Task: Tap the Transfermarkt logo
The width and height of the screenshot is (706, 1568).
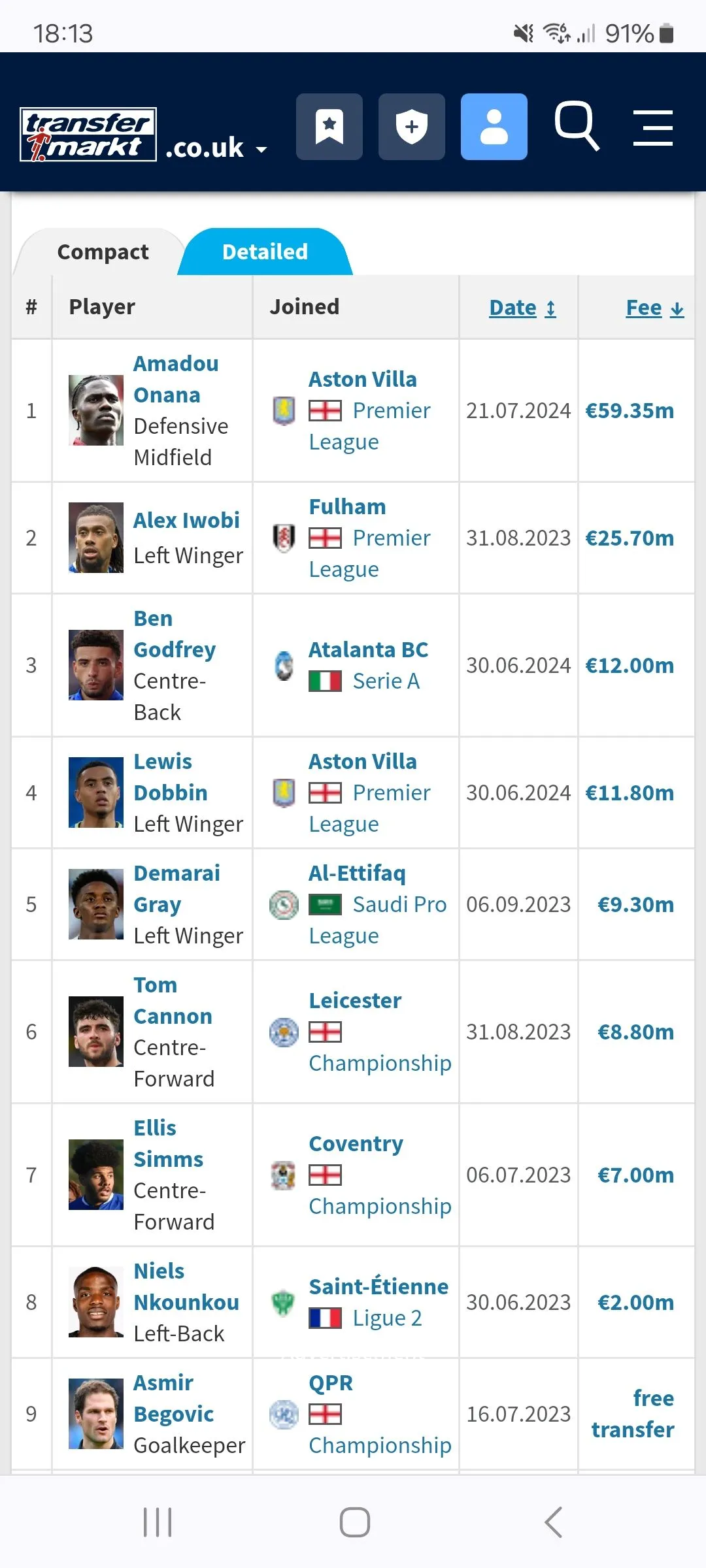Action: [88, 135]
